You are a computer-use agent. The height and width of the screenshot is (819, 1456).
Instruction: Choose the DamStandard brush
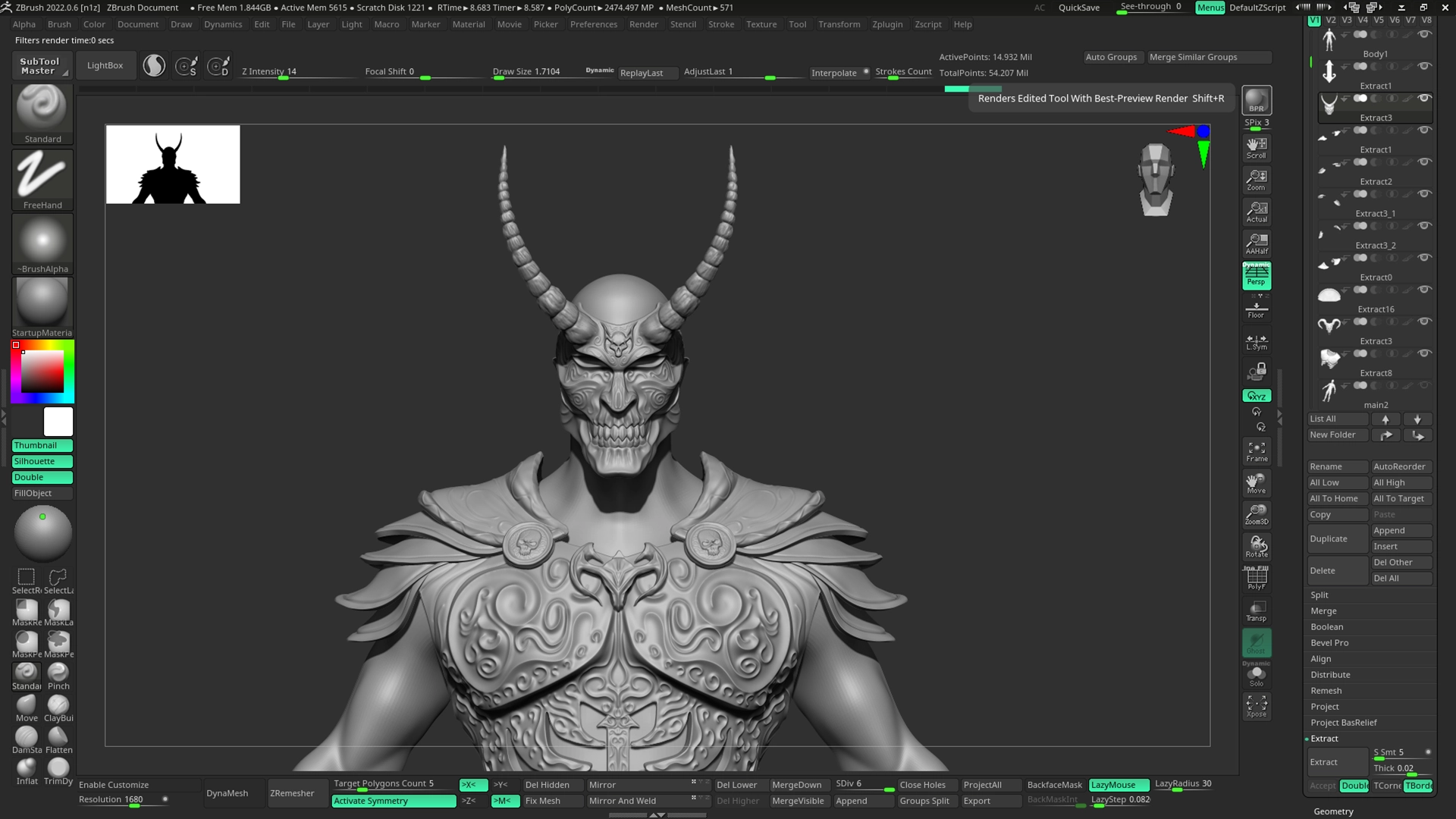(27, 739)
